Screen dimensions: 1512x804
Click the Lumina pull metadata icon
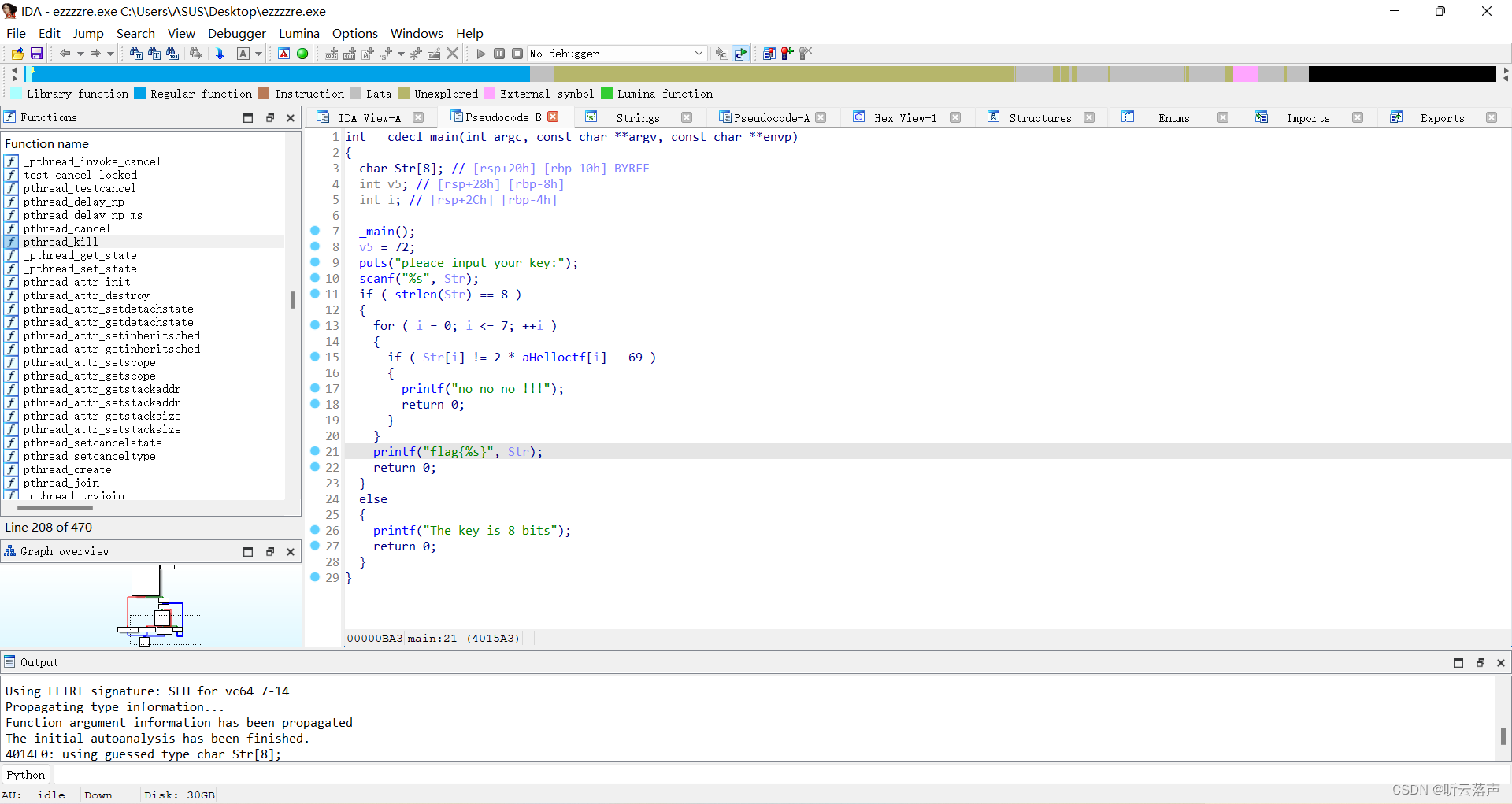[721, 54]
